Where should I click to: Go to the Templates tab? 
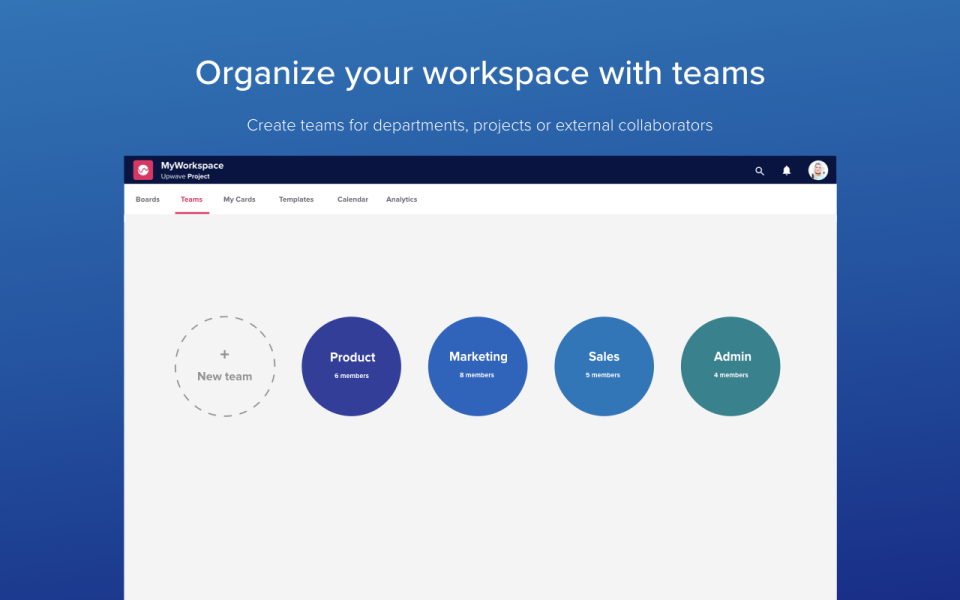click(296, 200)
